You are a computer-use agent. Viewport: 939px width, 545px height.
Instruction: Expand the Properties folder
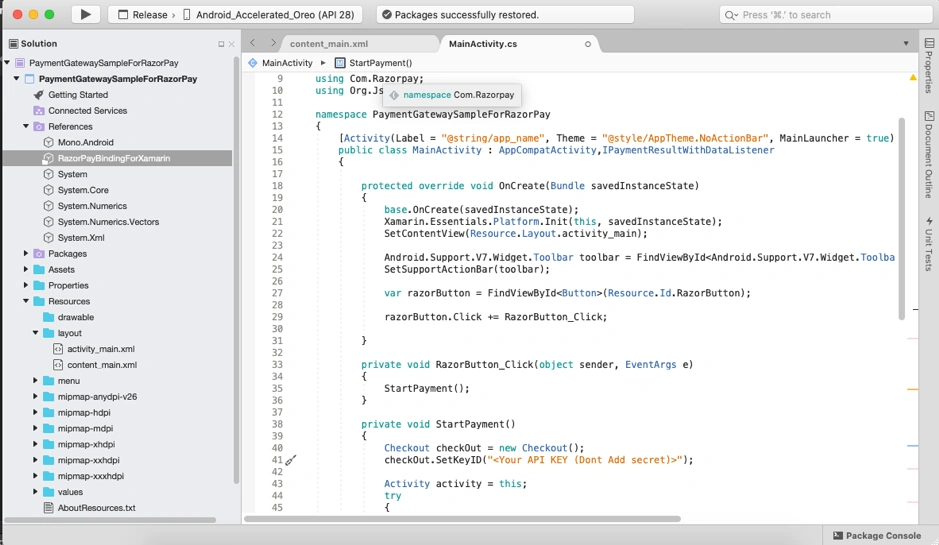[x=26, y=285]
